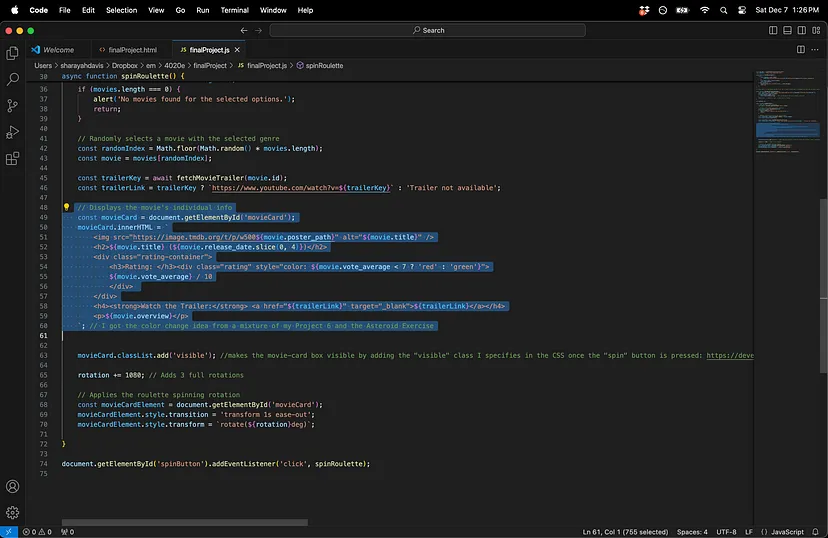This screenshot has width=828, height=538.
Task: Open the Explorer panel in activity bar
Action: 13,53
